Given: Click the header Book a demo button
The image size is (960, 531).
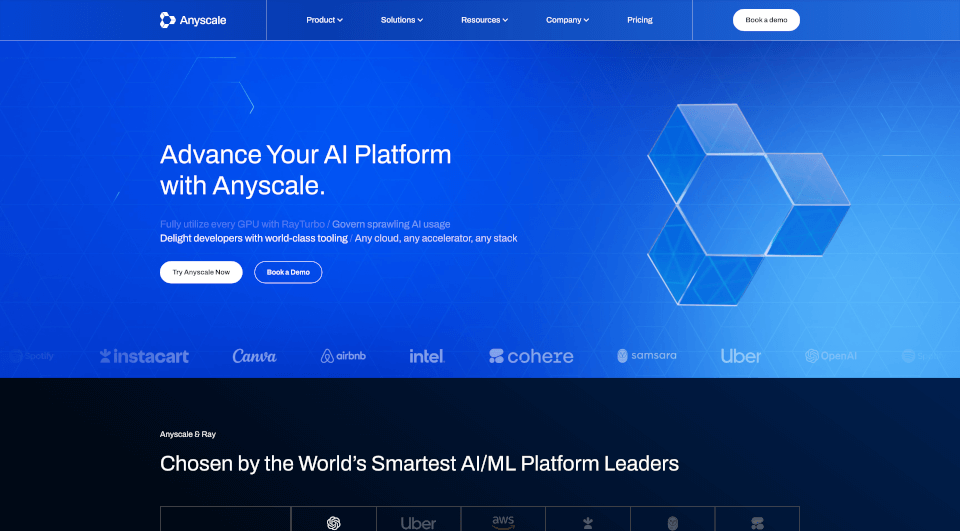Looking at the screenshot, I should click(766, 20).
